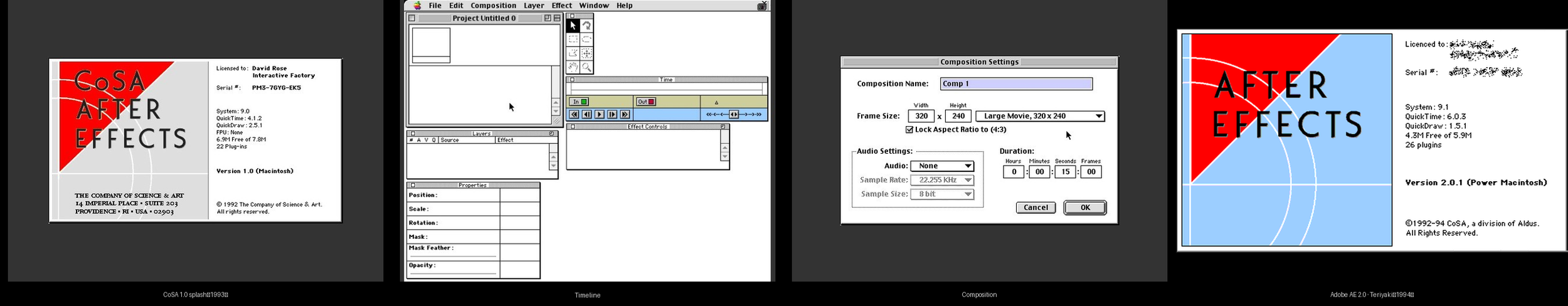Select the oval marquee mask tool

[x=586, y=39]
